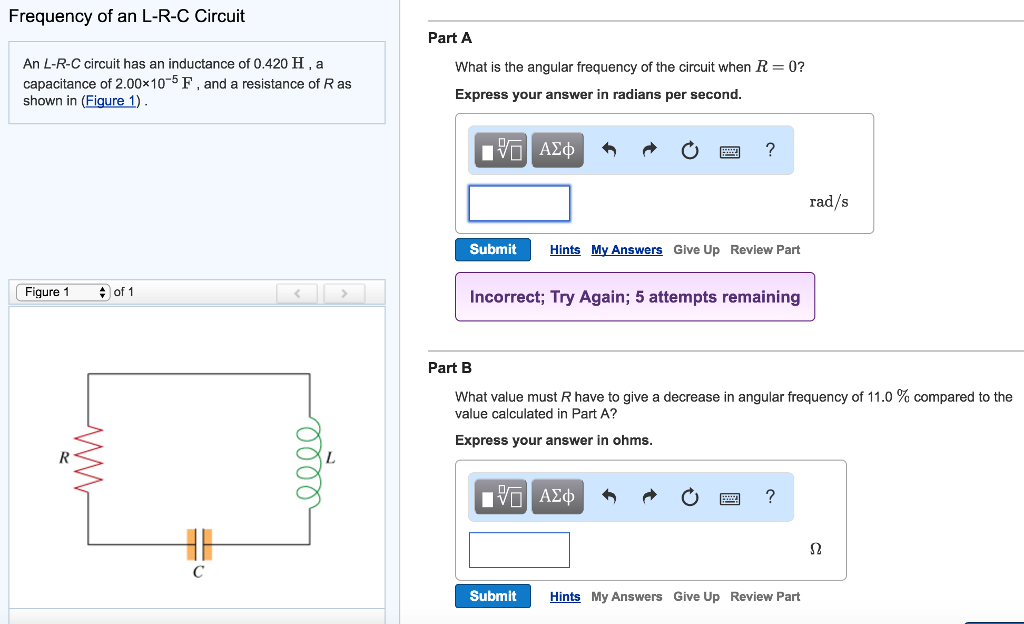Submit the Part B answer
Image resolution: width=1024 pixels, height=624 pixels.
492,596
